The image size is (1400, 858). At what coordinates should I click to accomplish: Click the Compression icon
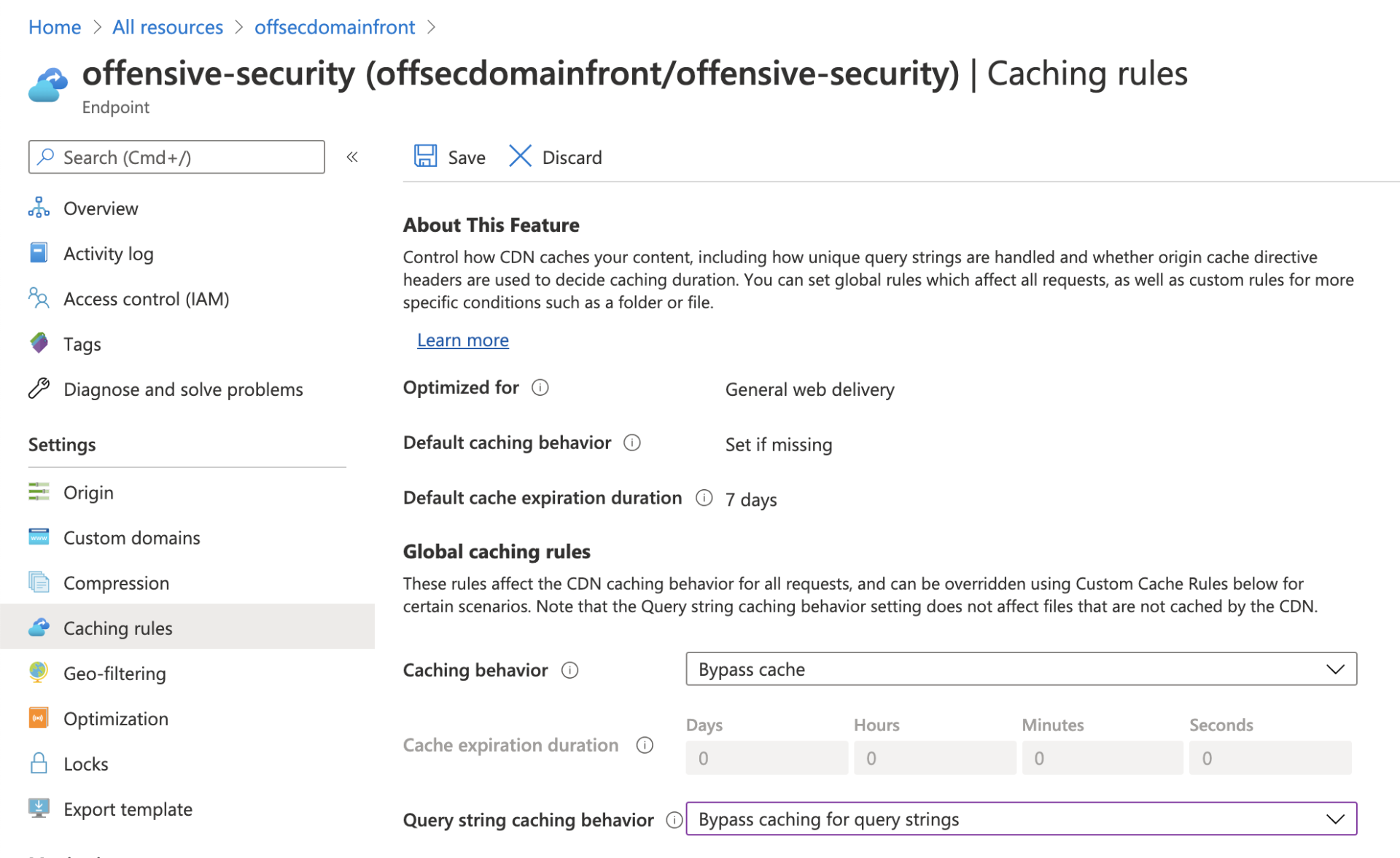[x=39, y=582]
